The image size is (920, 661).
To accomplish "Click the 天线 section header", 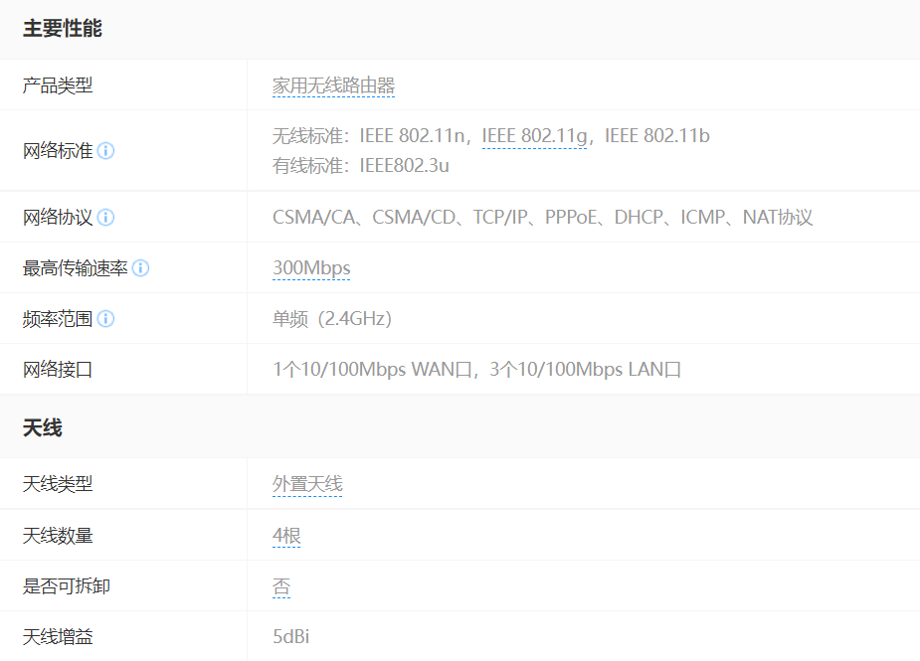I will pos(43,428).
